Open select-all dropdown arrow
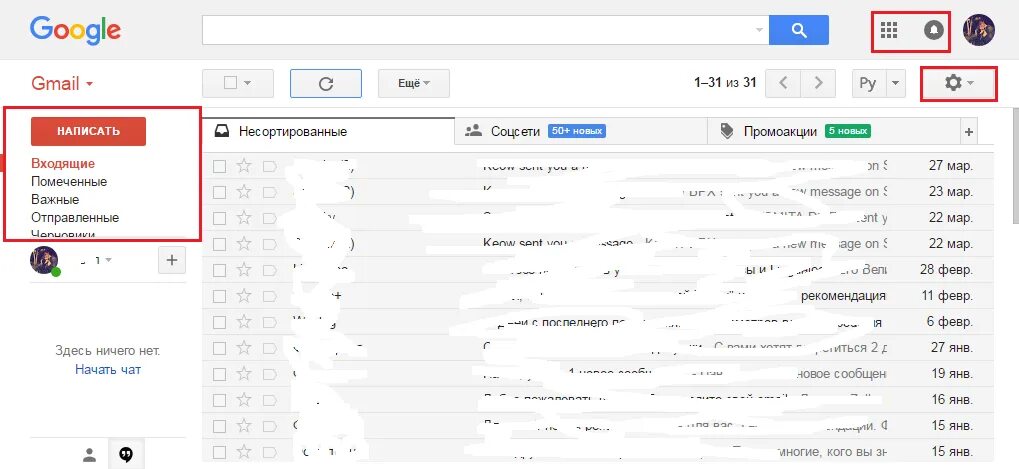 (x=248, y=83)
